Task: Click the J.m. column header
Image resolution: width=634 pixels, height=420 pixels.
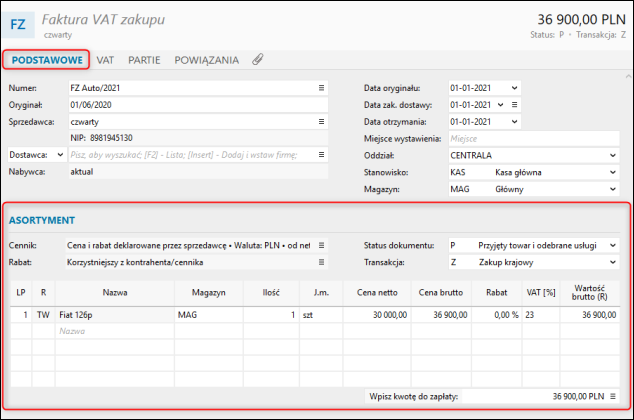Action: point(321,293)
